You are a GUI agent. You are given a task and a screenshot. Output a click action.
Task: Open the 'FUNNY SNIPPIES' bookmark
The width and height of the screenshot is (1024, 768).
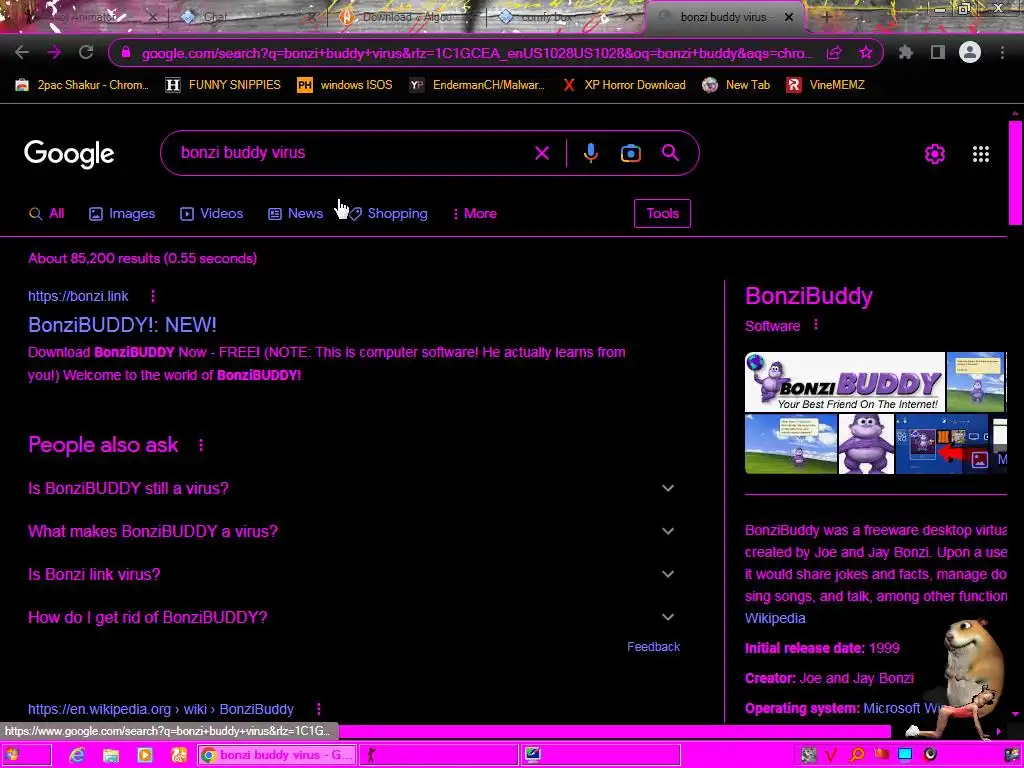tap(223, 85)
